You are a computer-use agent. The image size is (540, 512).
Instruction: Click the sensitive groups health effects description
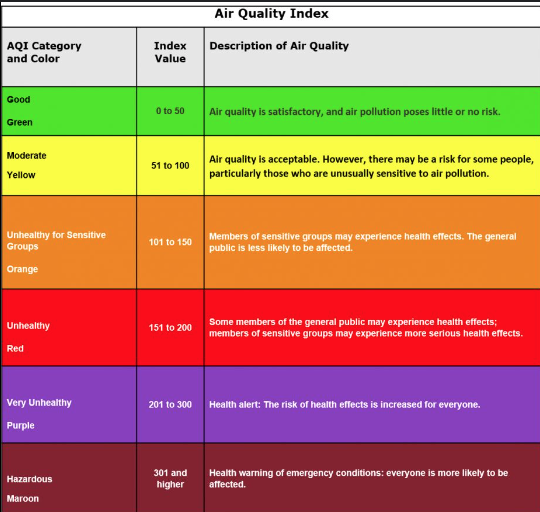363,242
